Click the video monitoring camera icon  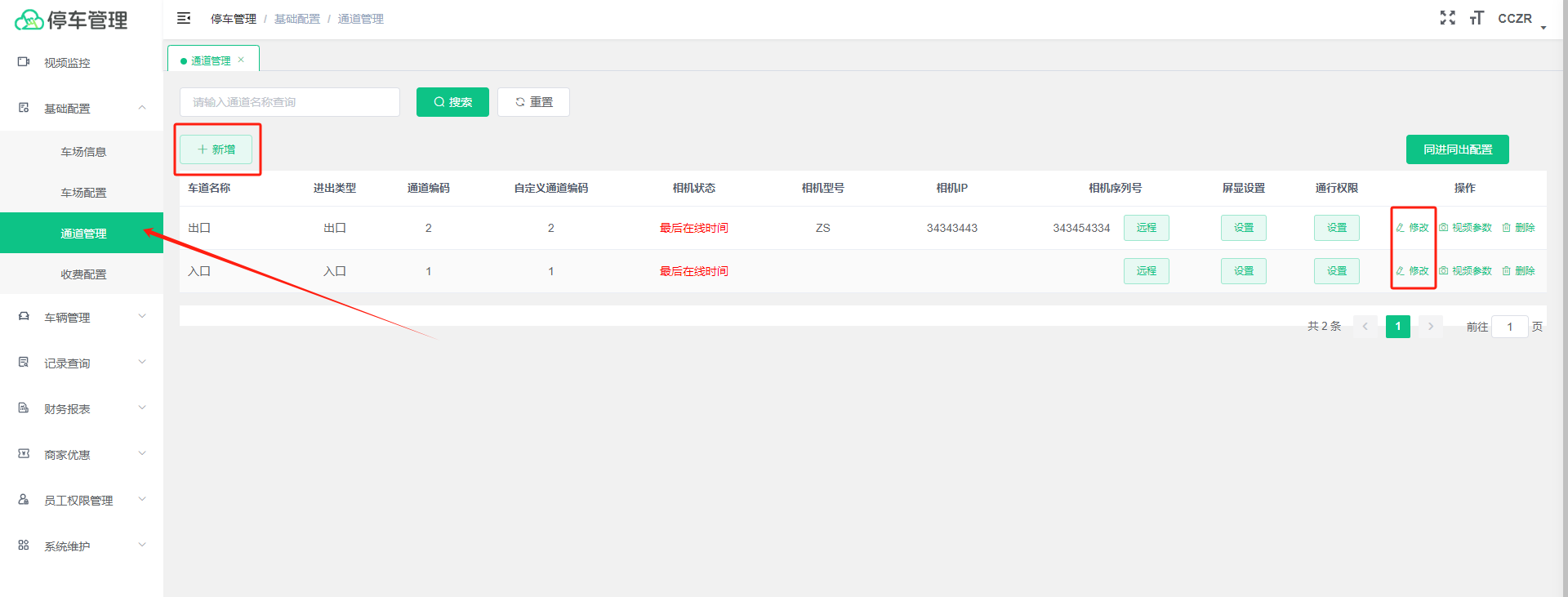24,62
